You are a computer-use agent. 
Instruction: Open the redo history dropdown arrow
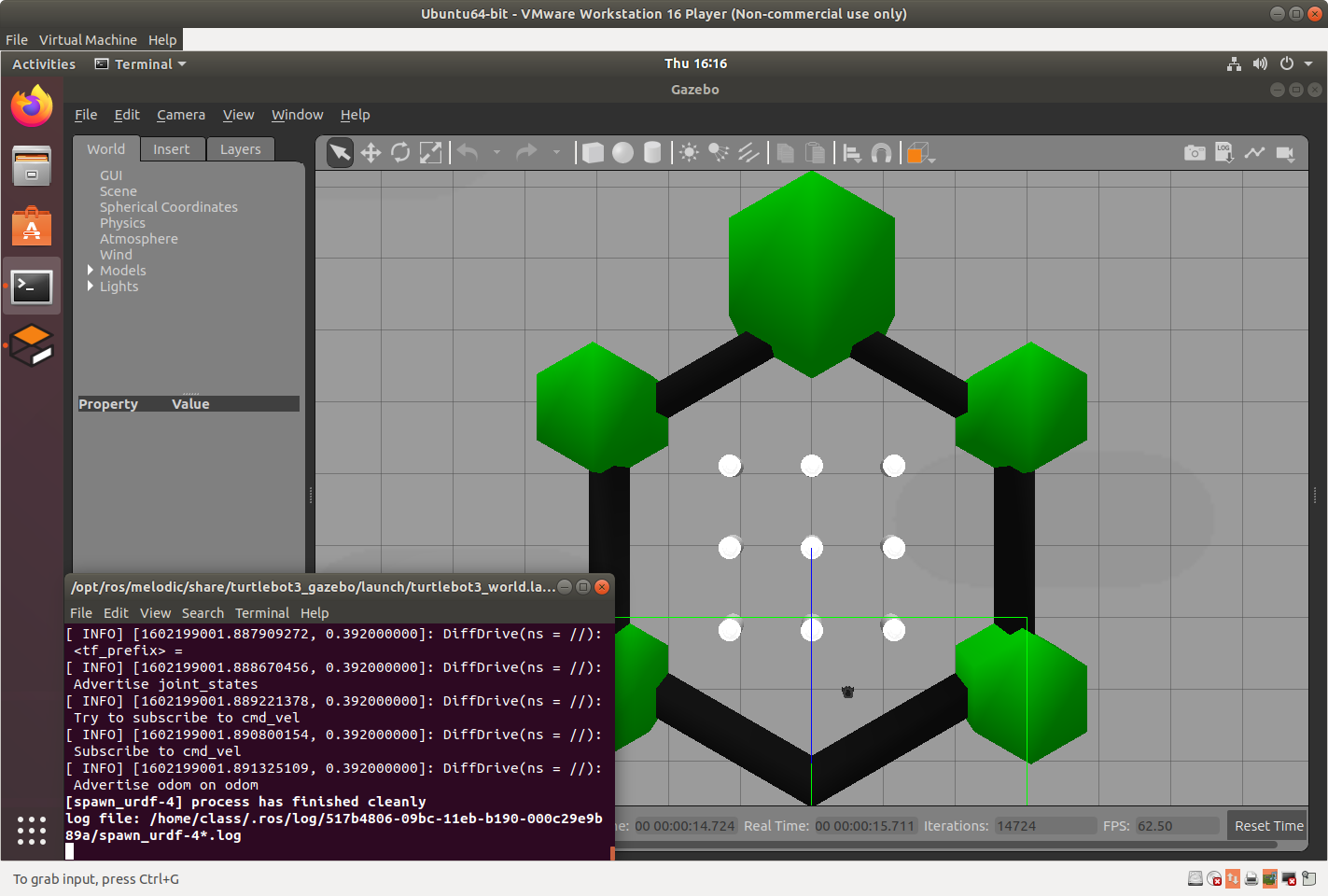point(556,152)
